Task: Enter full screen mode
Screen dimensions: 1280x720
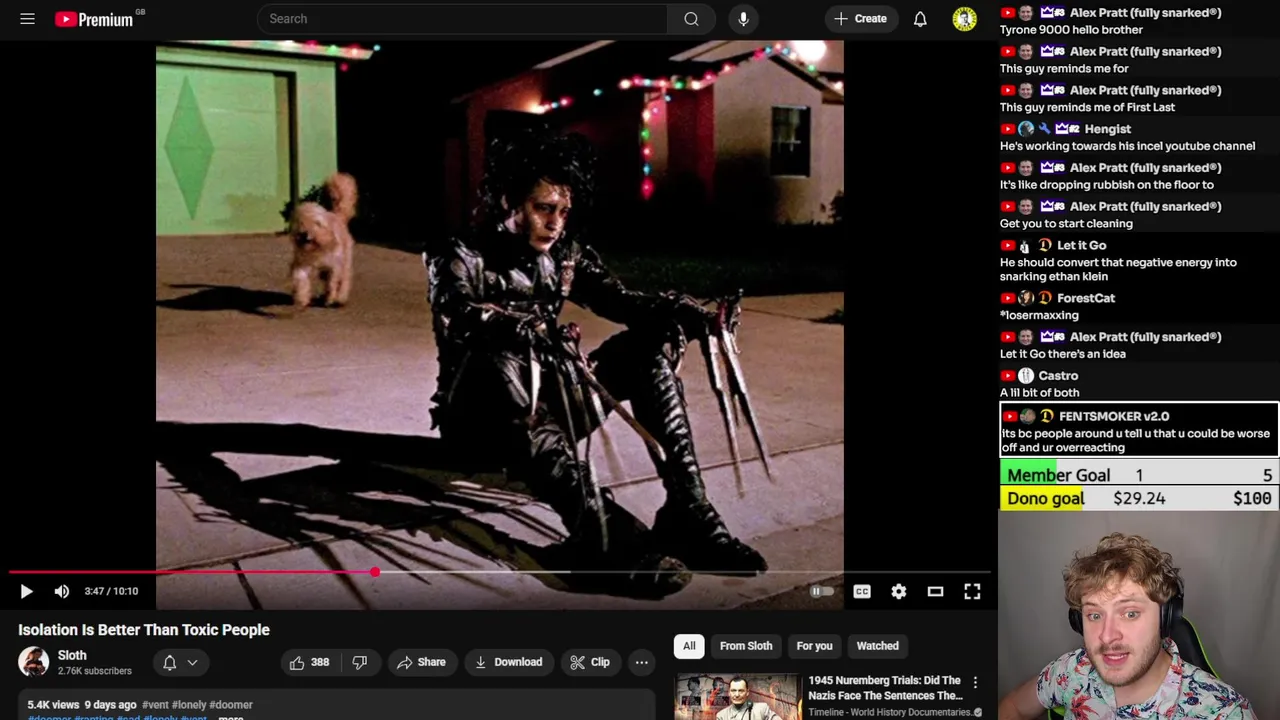Action: tap(972, 591)
